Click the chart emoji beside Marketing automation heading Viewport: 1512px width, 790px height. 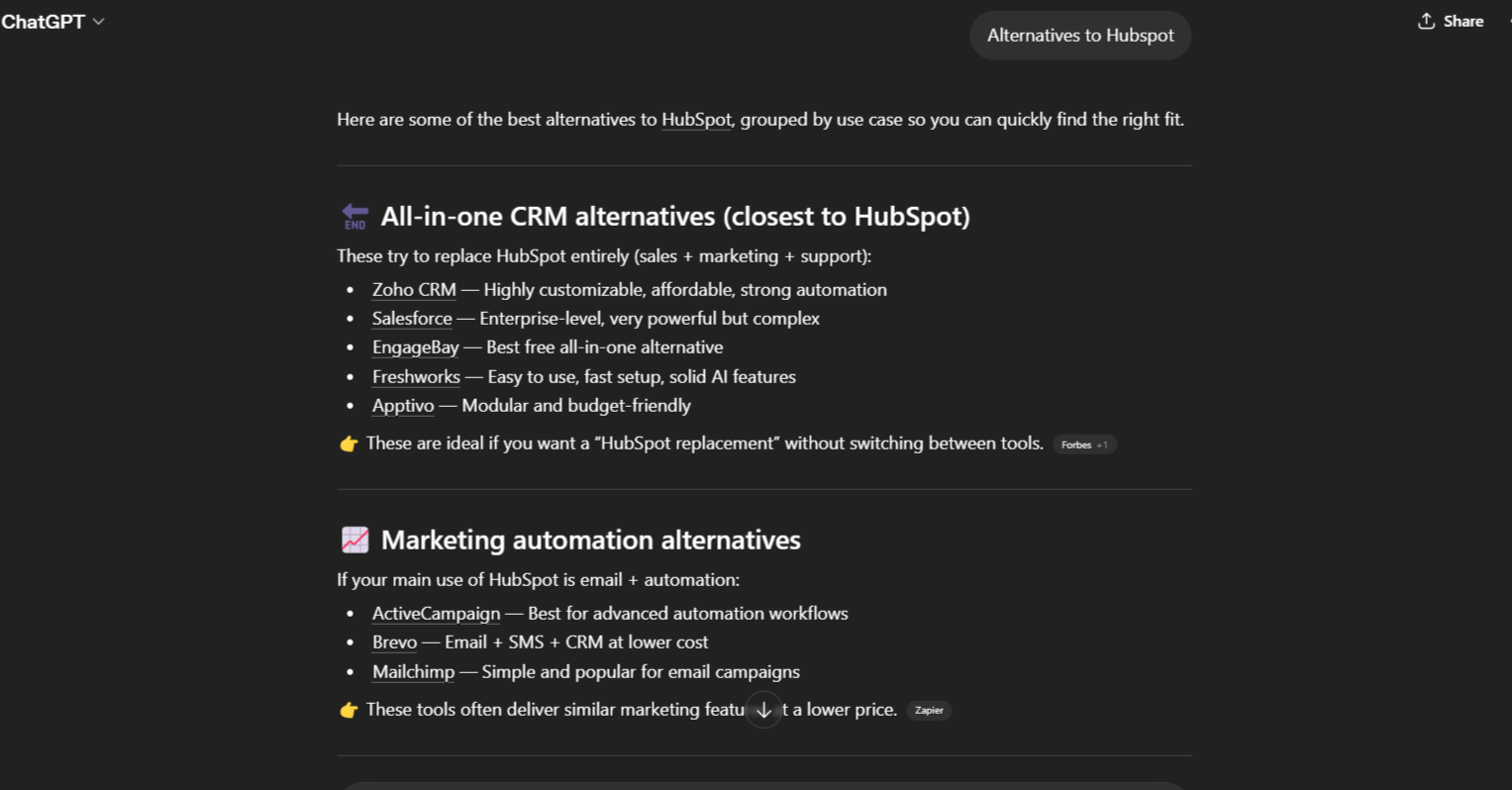pyautogui.click(x=353, y=540)
